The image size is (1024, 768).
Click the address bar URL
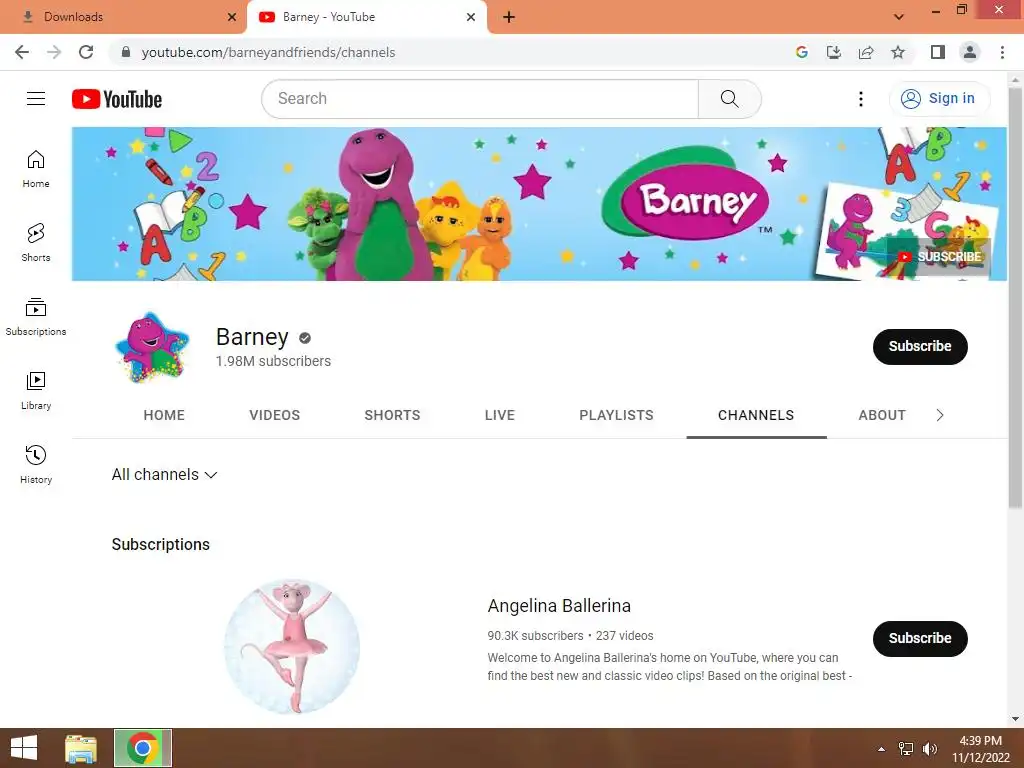268,52
